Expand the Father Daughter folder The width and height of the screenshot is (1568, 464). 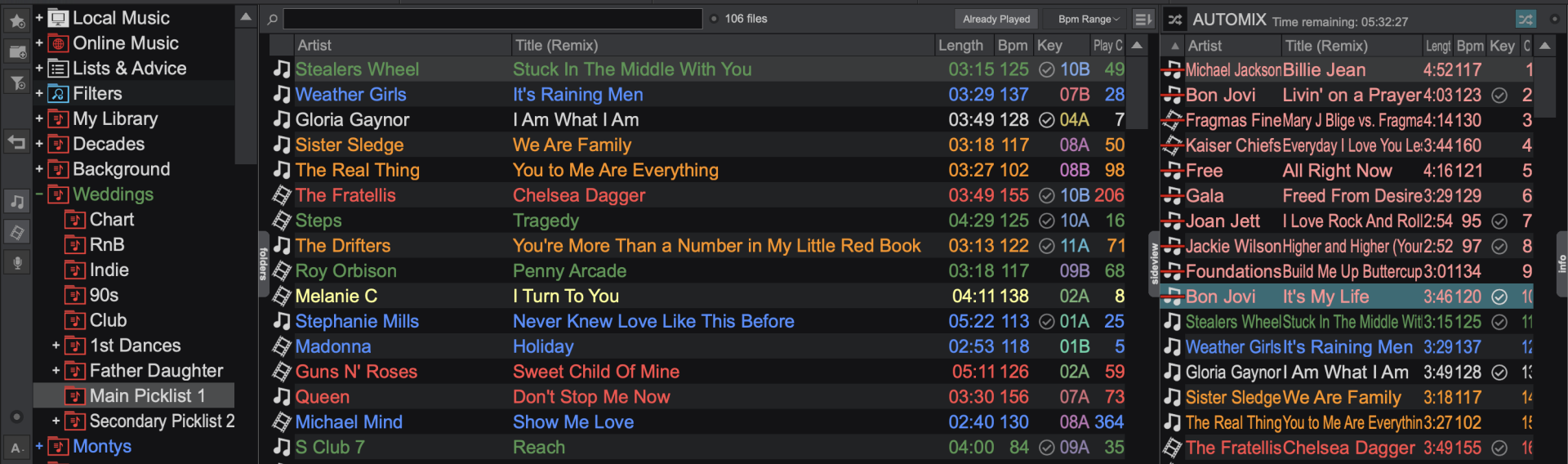(56, 371)
